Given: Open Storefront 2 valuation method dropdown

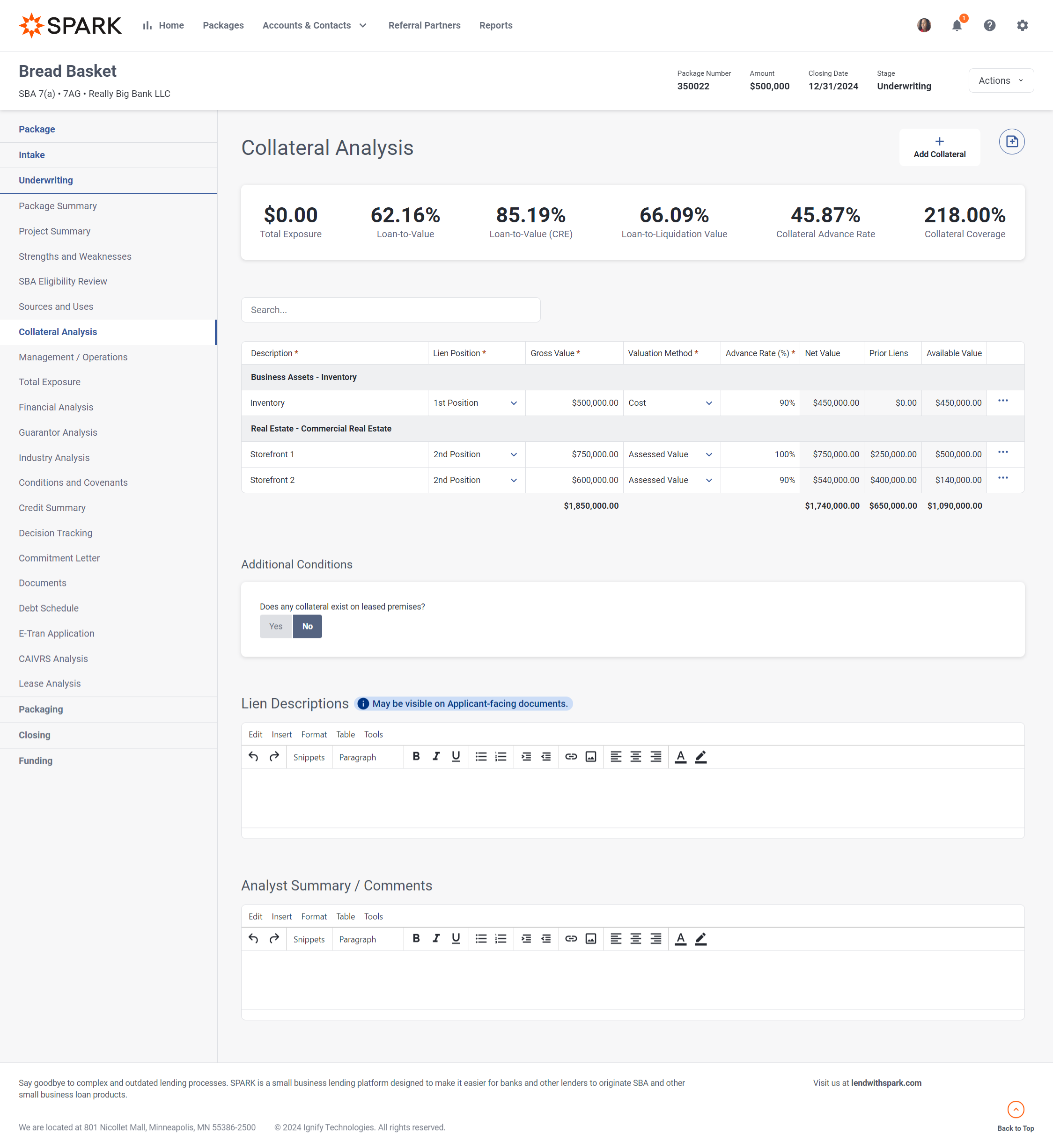Looking at the screenshot, I should pyautogui.click(x=671, y=480).
